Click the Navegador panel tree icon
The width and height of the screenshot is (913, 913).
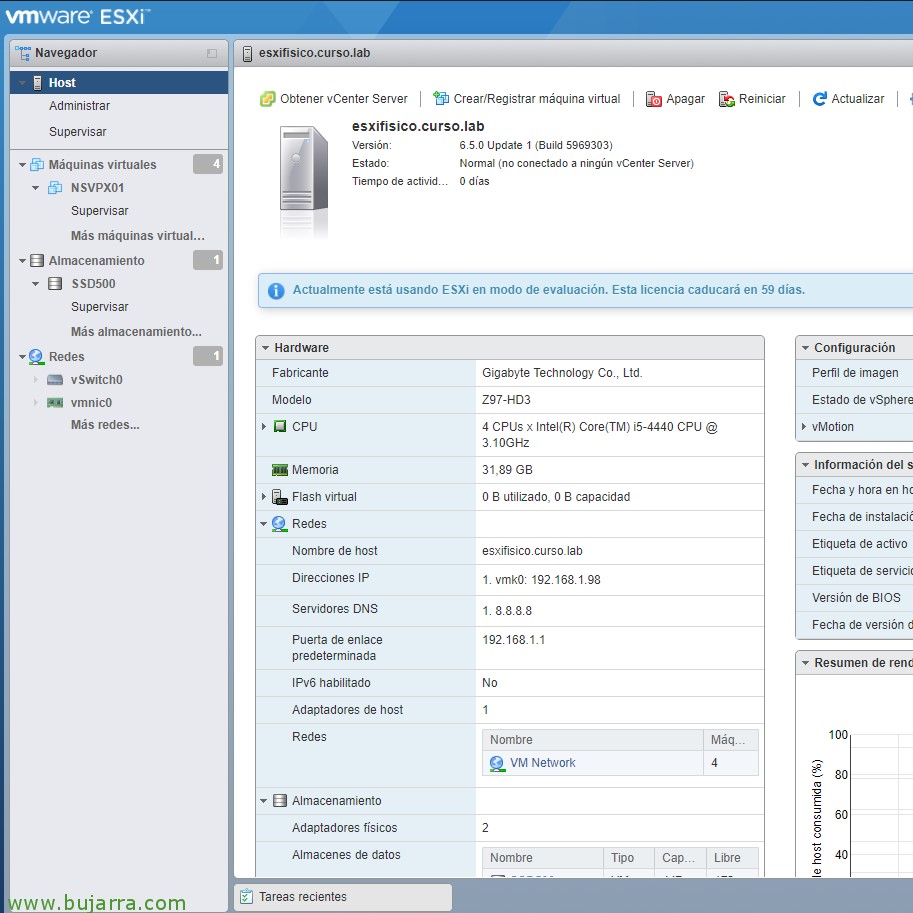coord(23,53)
